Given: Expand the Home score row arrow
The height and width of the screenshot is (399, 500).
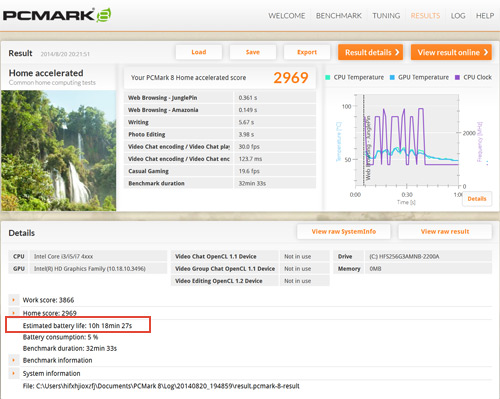Looking at the screenshot, I should coord(14,313).
